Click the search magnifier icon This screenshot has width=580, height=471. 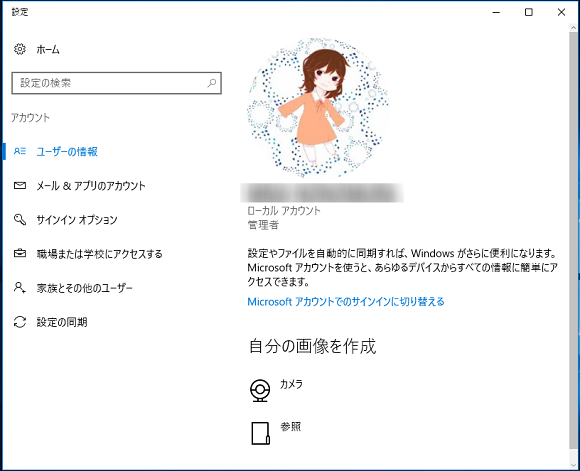(212, 83)
